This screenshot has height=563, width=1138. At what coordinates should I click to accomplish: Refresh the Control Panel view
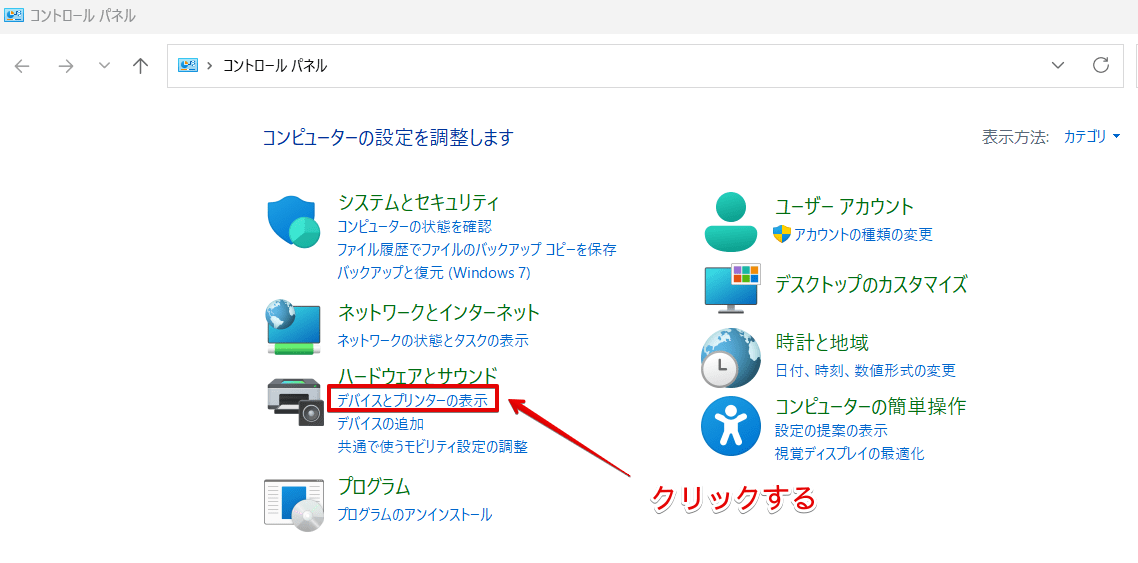pyautogui.click(x=1101, y=65)
